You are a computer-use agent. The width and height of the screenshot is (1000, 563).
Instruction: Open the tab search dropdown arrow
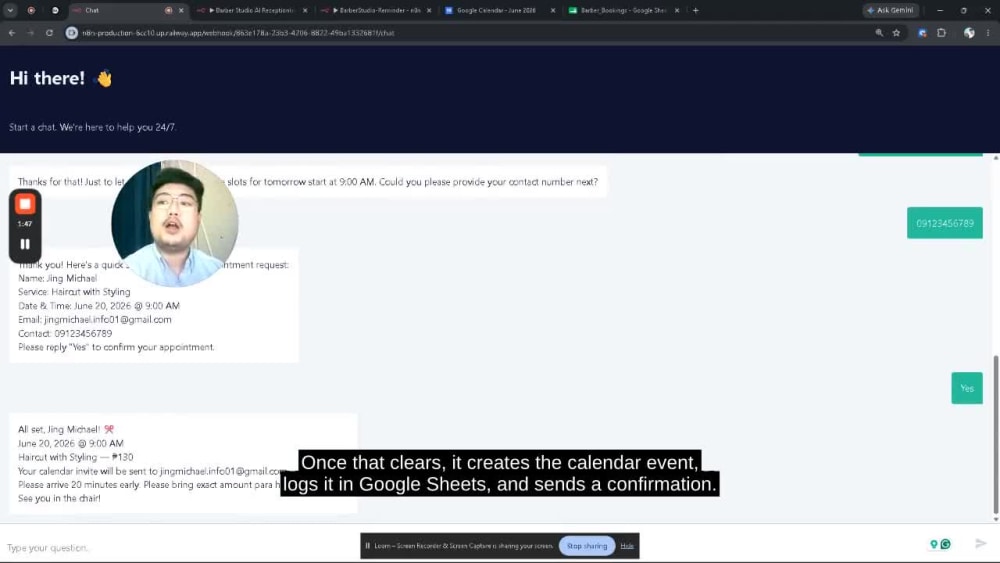[x=10, y=10]
